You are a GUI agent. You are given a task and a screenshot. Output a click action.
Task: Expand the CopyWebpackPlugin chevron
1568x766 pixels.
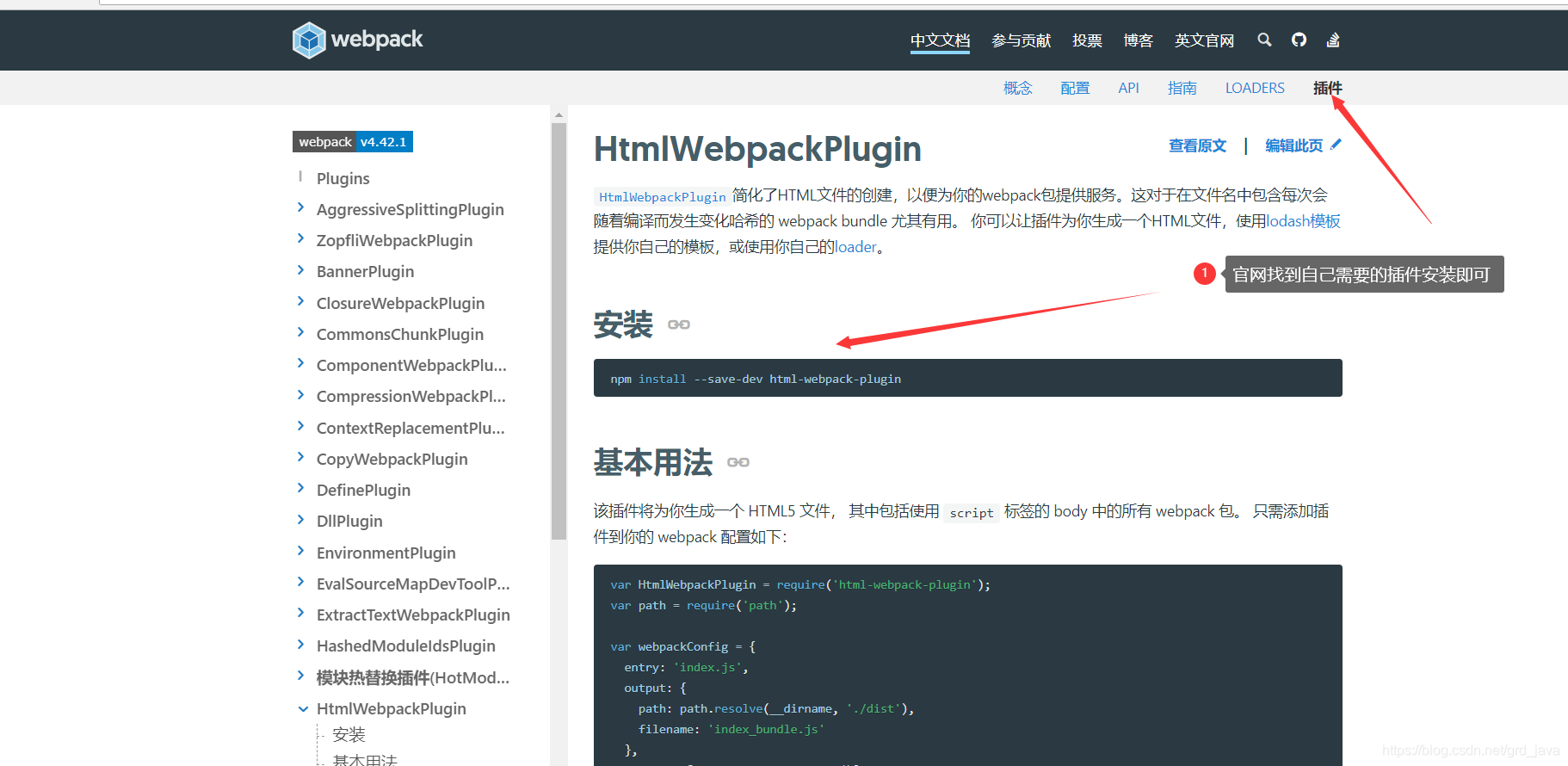[300, 457]
